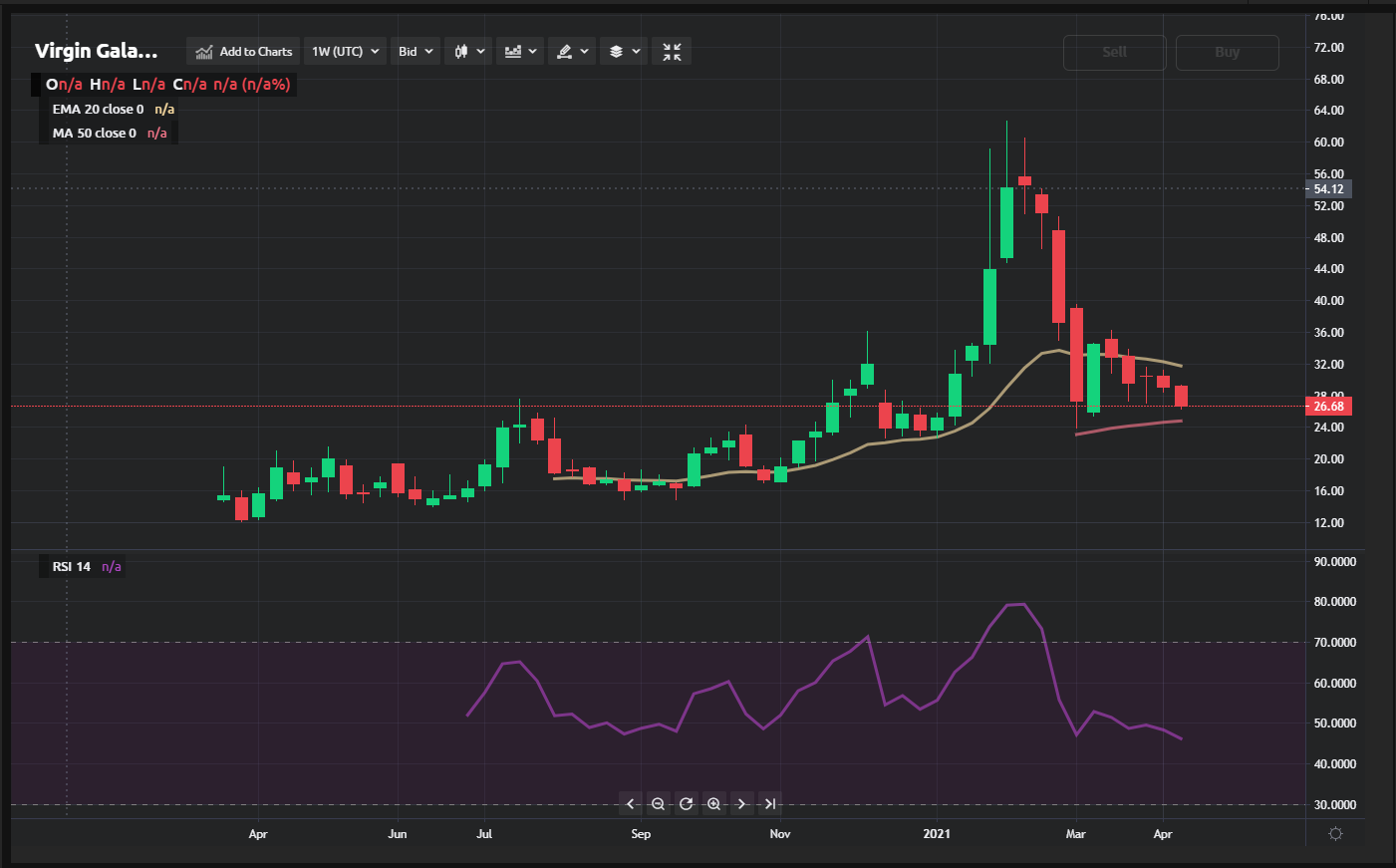Click the Sell button
Image resolution: width=1396 pixels, height=868 pixels.
click(x=1115, y=53)
